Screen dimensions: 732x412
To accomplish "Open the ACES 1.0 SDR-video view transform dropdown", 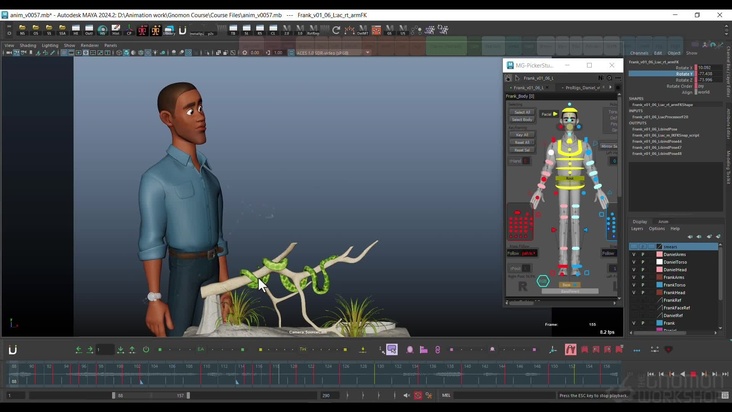I will coord(334,53).
